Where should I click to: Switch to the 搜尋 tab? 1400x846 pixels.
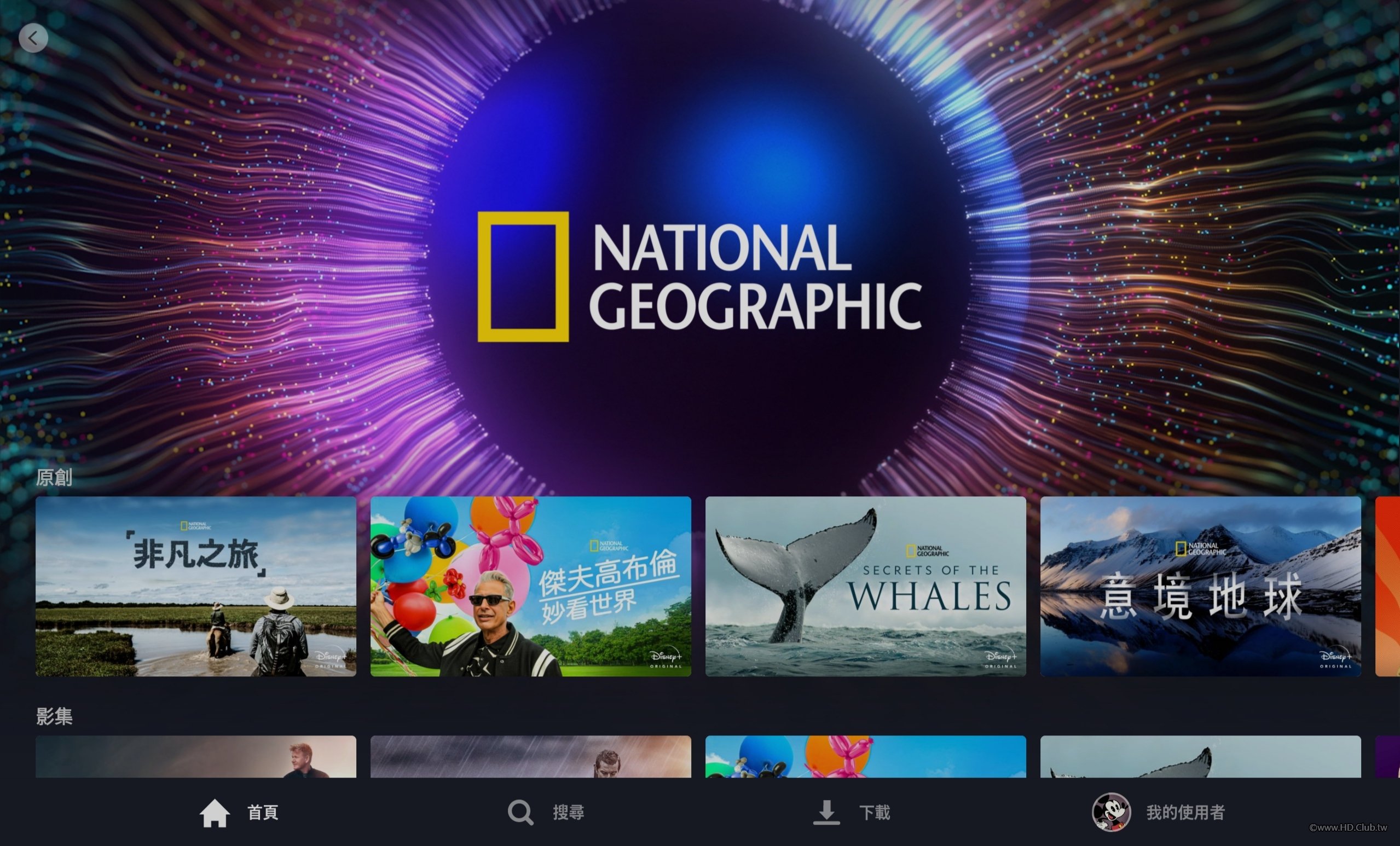[x=569, y=813]
